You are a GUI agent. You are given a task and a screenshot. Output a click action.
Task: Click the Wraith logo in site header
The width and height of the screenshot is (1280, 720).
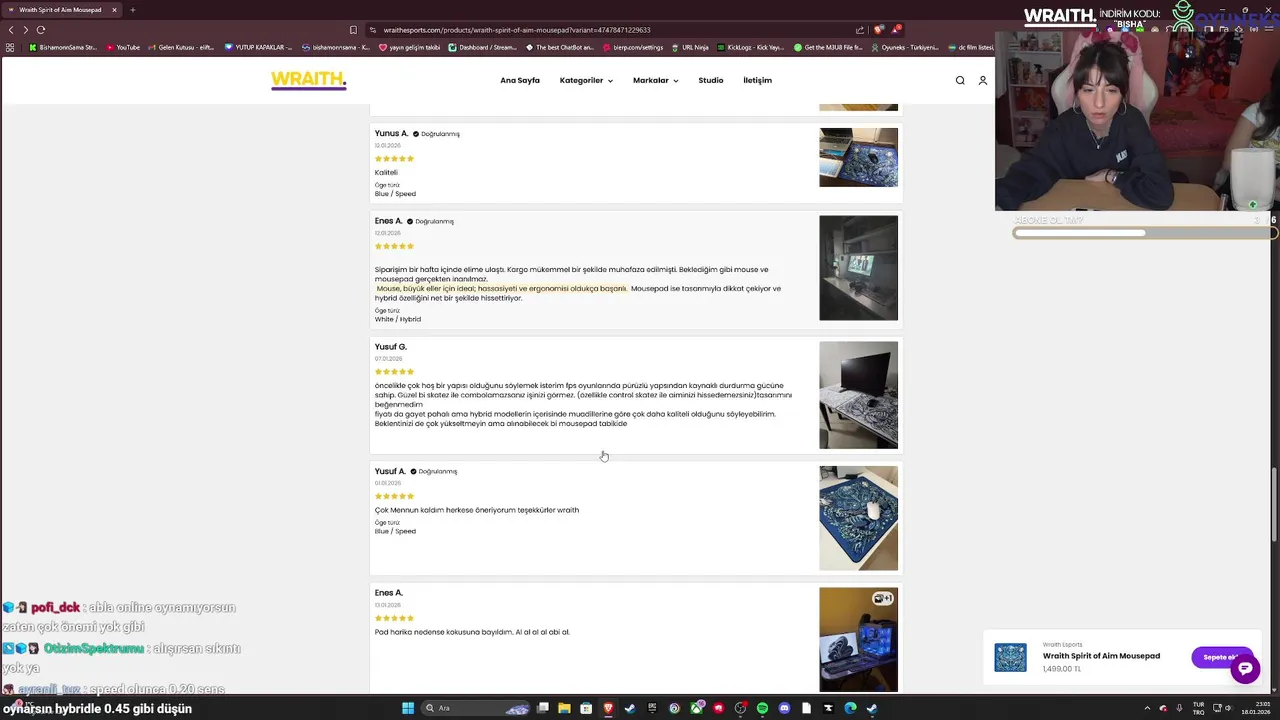(x=308, y=80)
